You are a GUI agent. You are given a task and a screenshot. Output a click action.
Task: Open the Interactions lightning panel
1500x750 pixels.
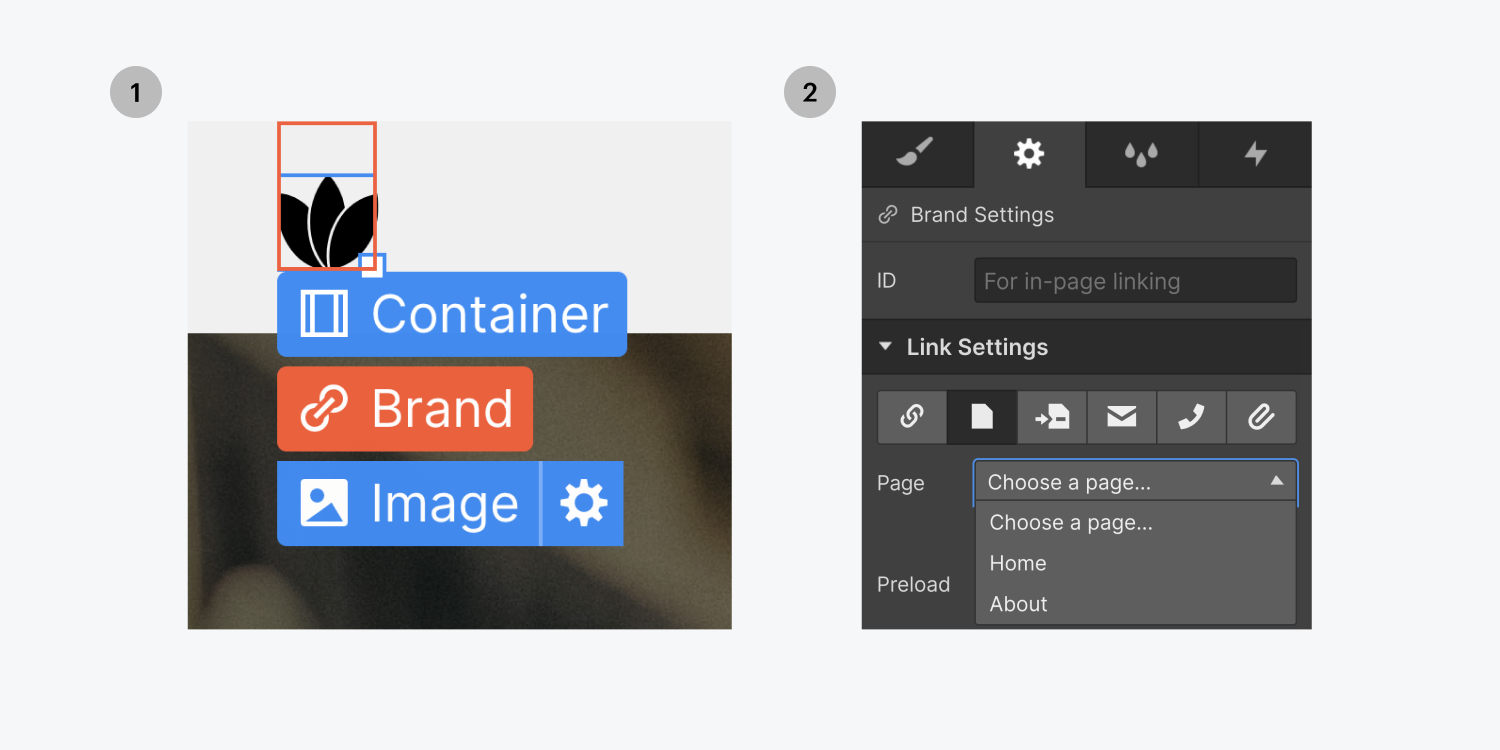click(1254, 154)
